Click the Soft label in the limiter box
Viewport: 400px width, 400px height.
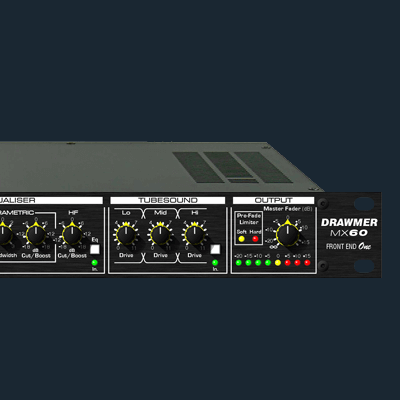click(x=242, y=232)
